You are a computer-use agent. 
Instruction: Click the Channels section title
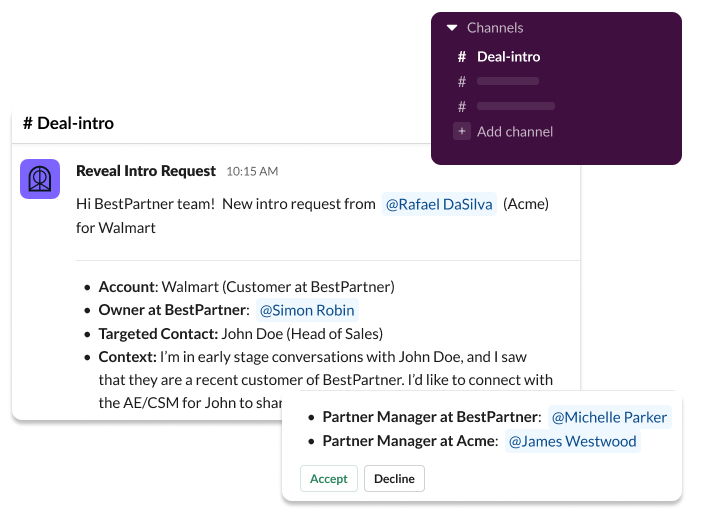click(x=495, y=28)
